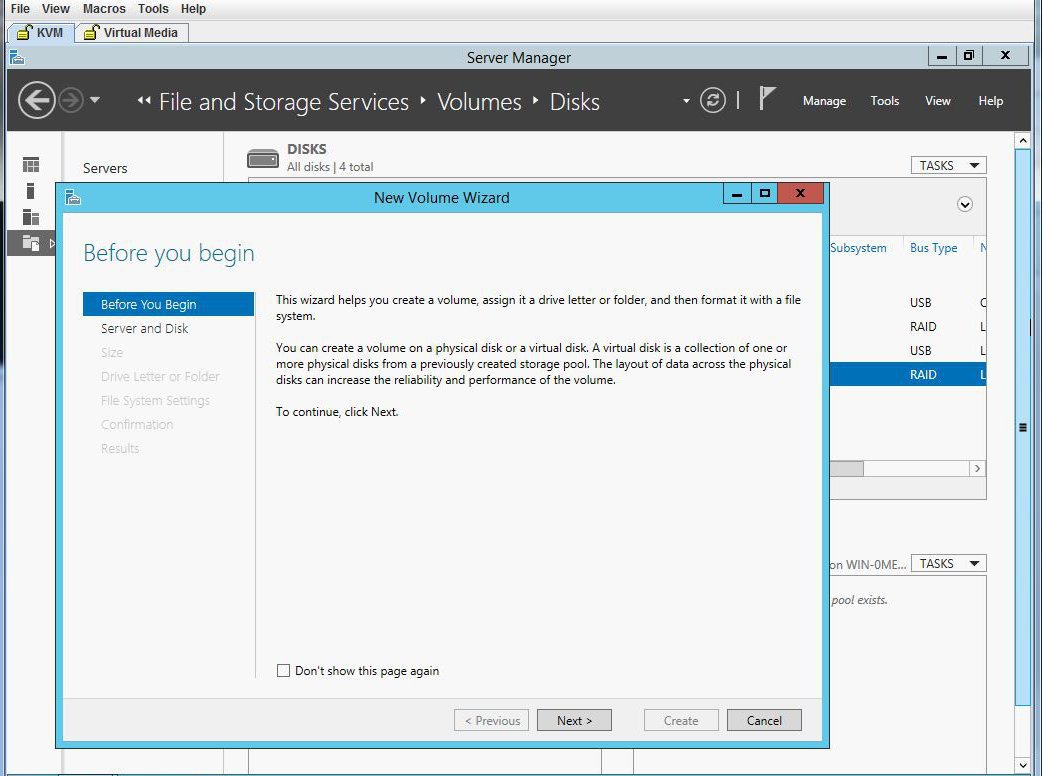Viewport: 1043px width, 776px height.
Task: Click the Server Manager title bar icon
Action: [x=17, y=58]
